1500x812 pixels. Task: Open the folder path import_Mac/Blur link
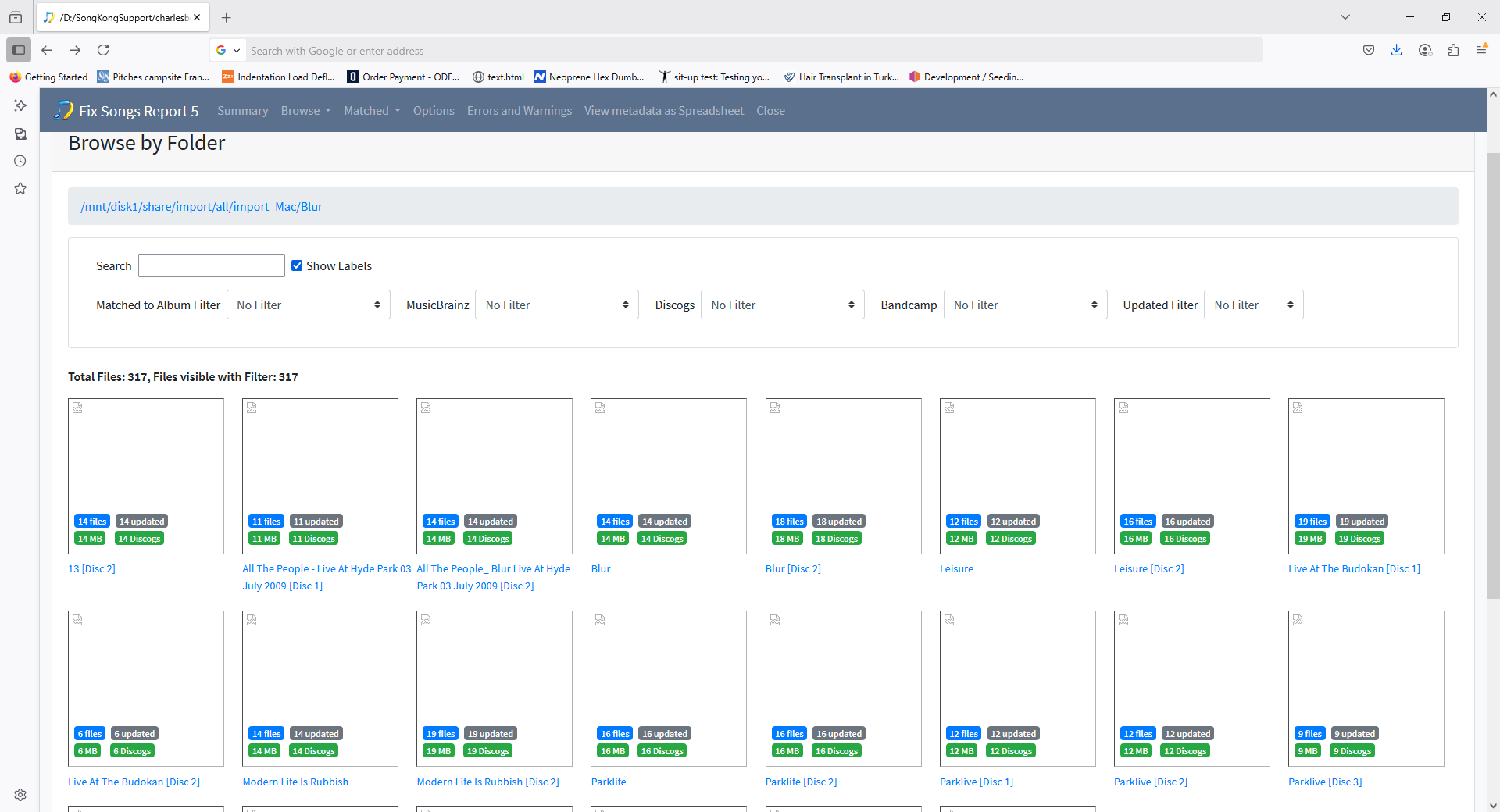(x=202, y=206)
